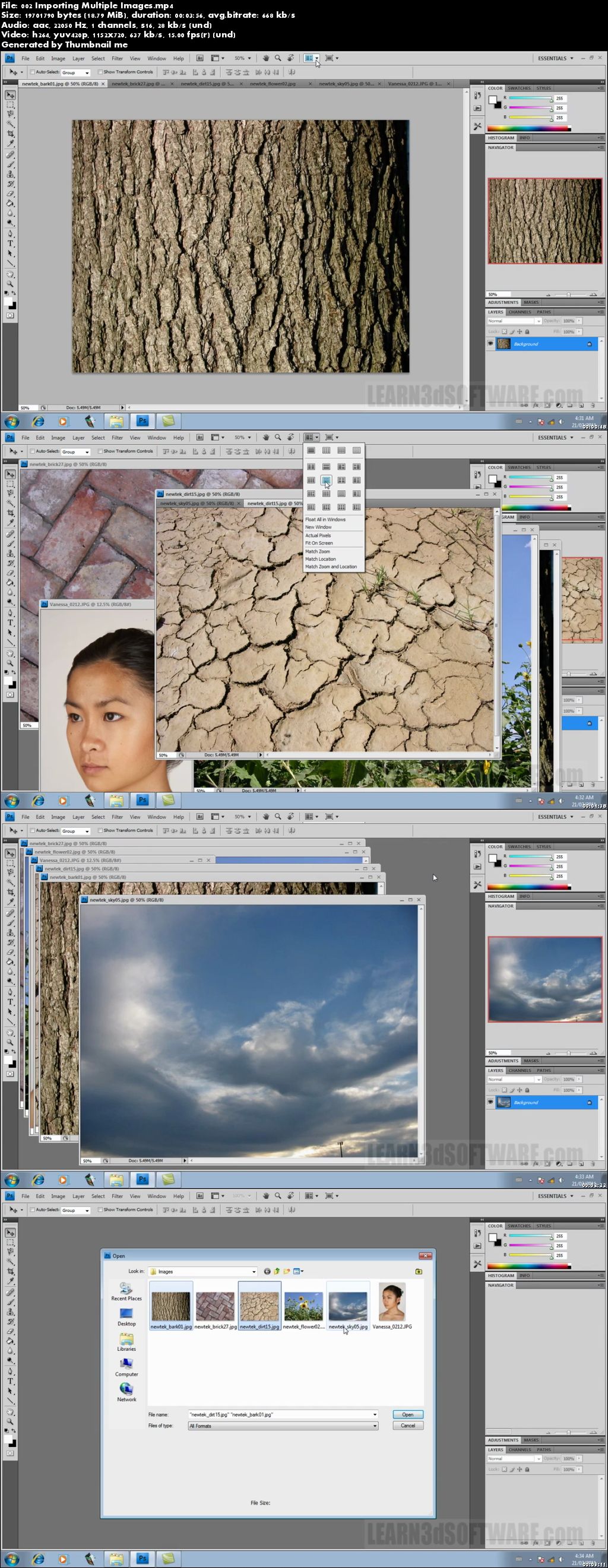Open the Swatches tab in bark frame
This screenshot has width=608, height=1568.
point(519,88)
